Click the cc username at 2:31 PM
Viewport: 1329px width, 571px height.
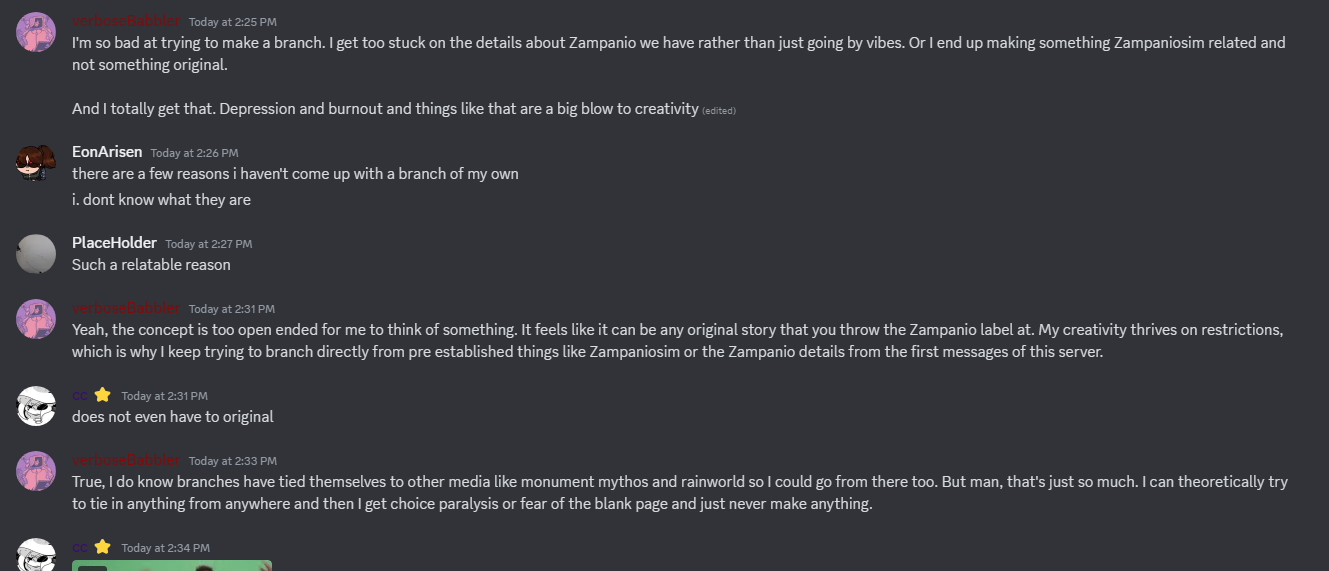[x=79, y=395]
